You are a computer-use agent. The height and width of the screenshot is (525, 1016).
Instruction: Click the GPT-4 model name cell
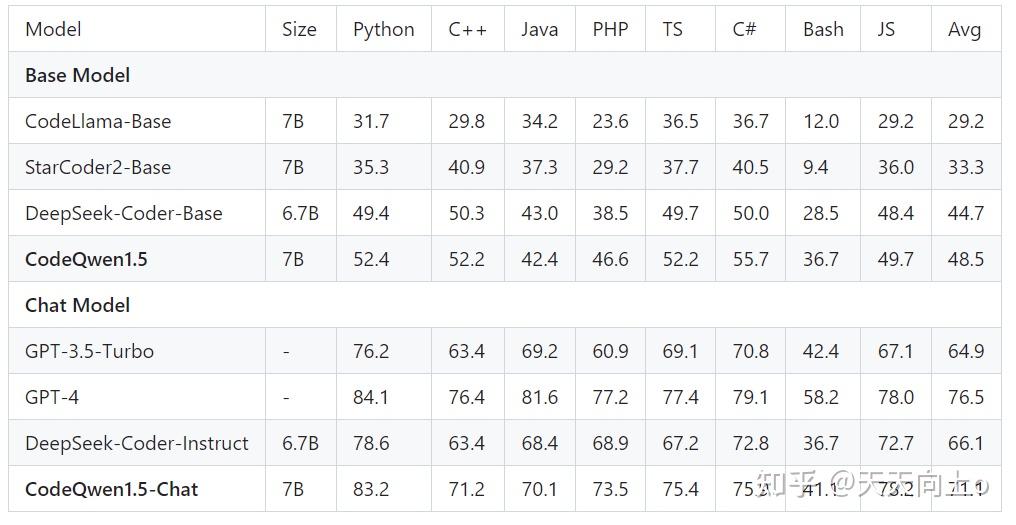[52, 397]
